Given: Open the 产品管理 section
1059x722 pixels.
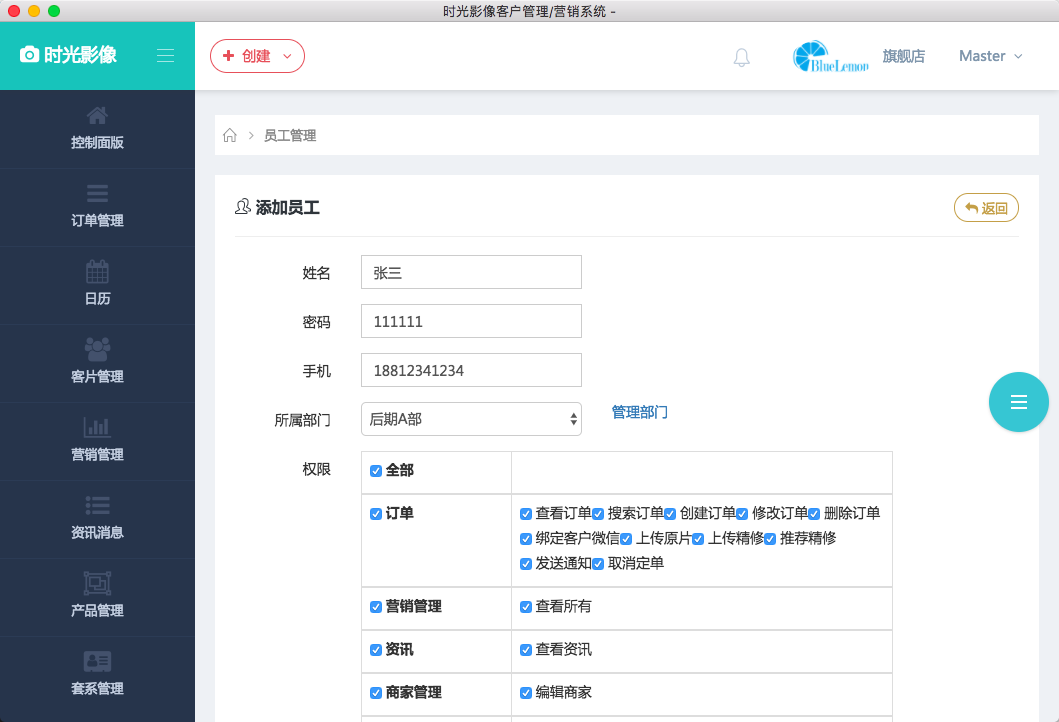Looking at the screenshot, I should pos(97,597).
